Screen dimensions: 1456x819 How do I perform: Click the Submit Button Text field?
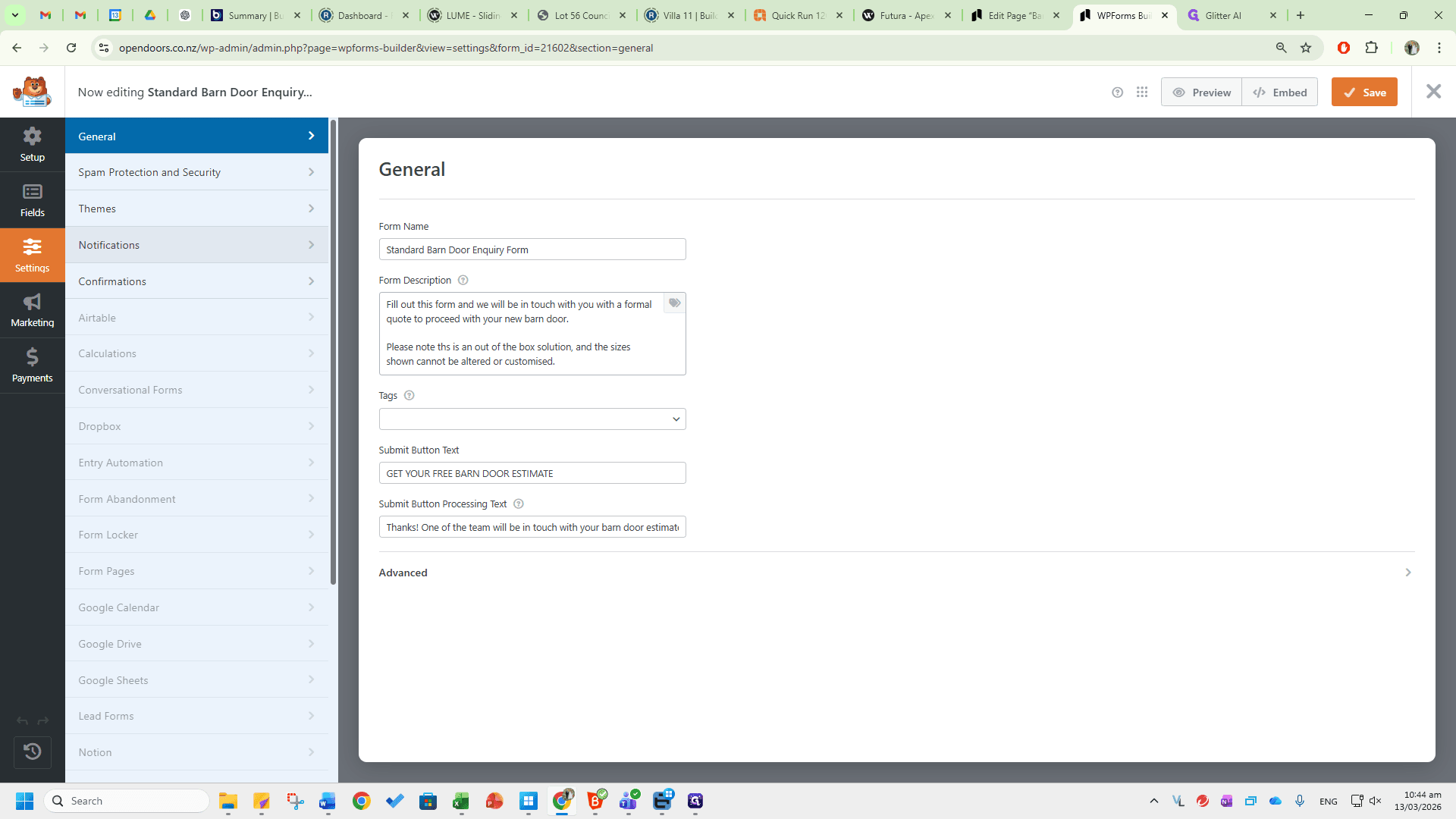click(532, 473)
